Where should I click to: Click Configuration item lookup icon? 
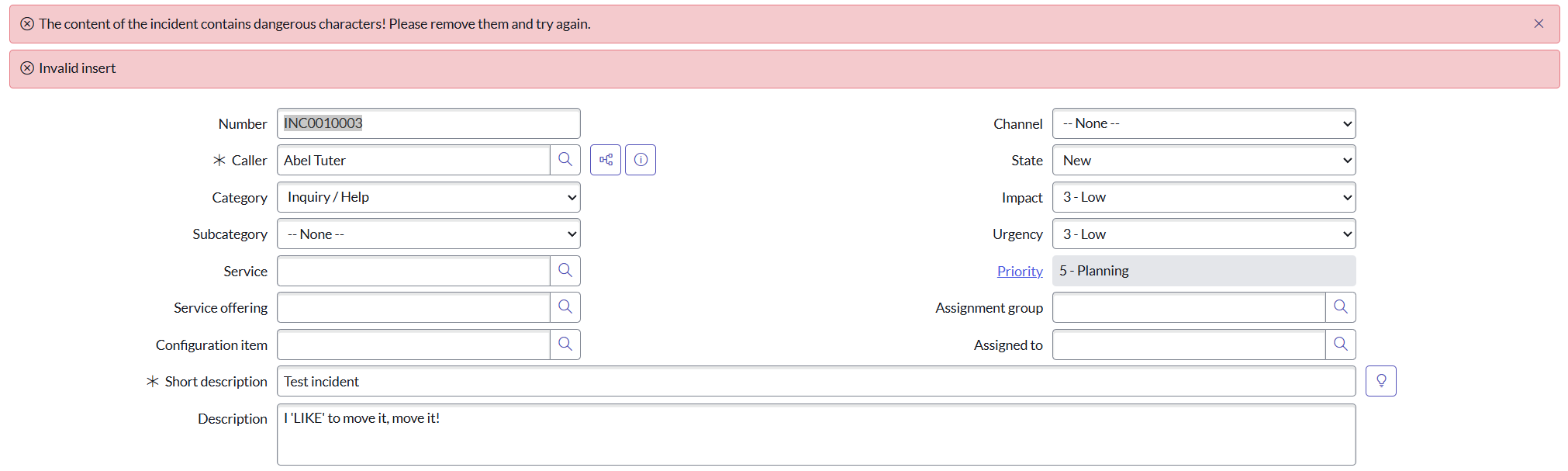[x=565, y=345]
